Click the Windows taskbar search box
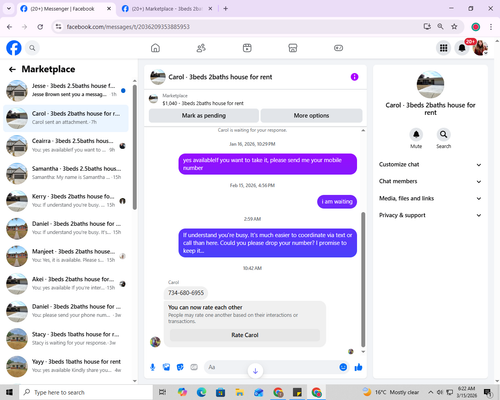 tap(86, 392)
